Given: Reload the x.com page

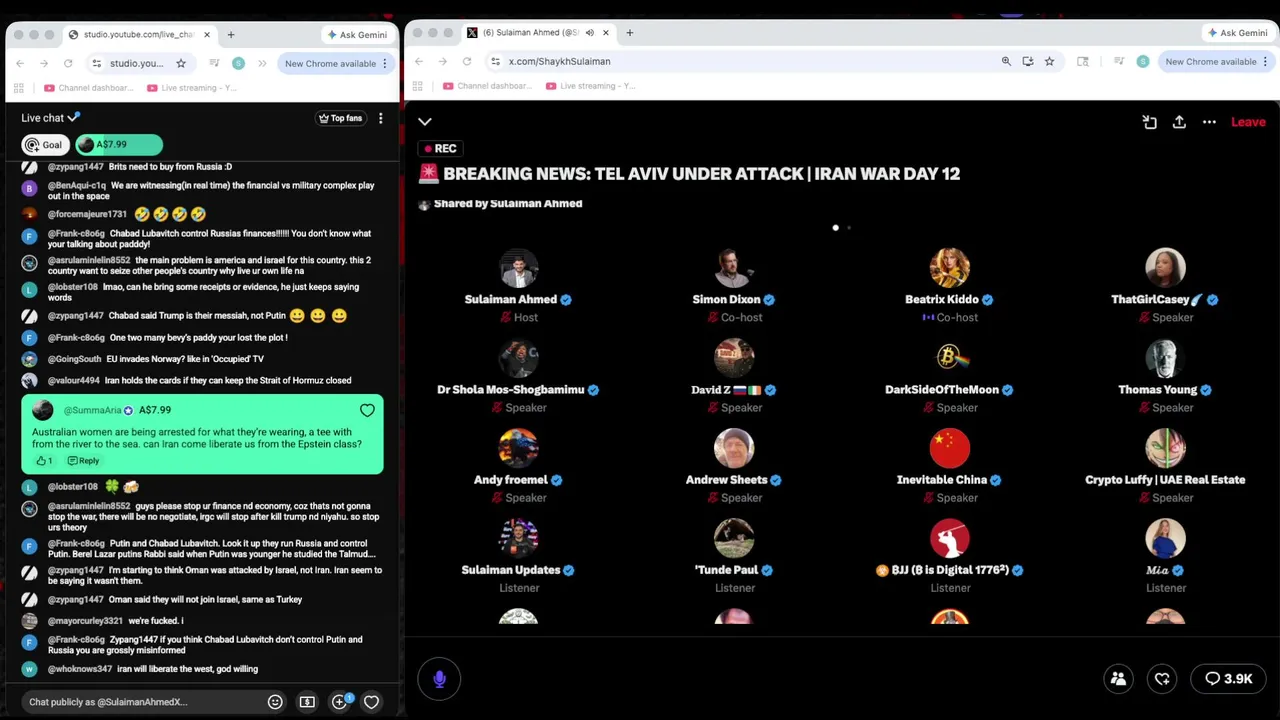Looking at the screenshot, I should click(x=466, y=61).
